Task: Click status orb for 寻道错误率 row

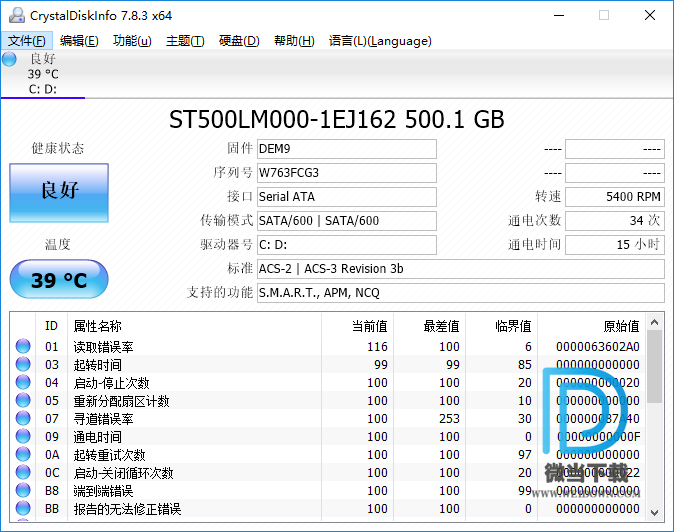Action: 23,418
